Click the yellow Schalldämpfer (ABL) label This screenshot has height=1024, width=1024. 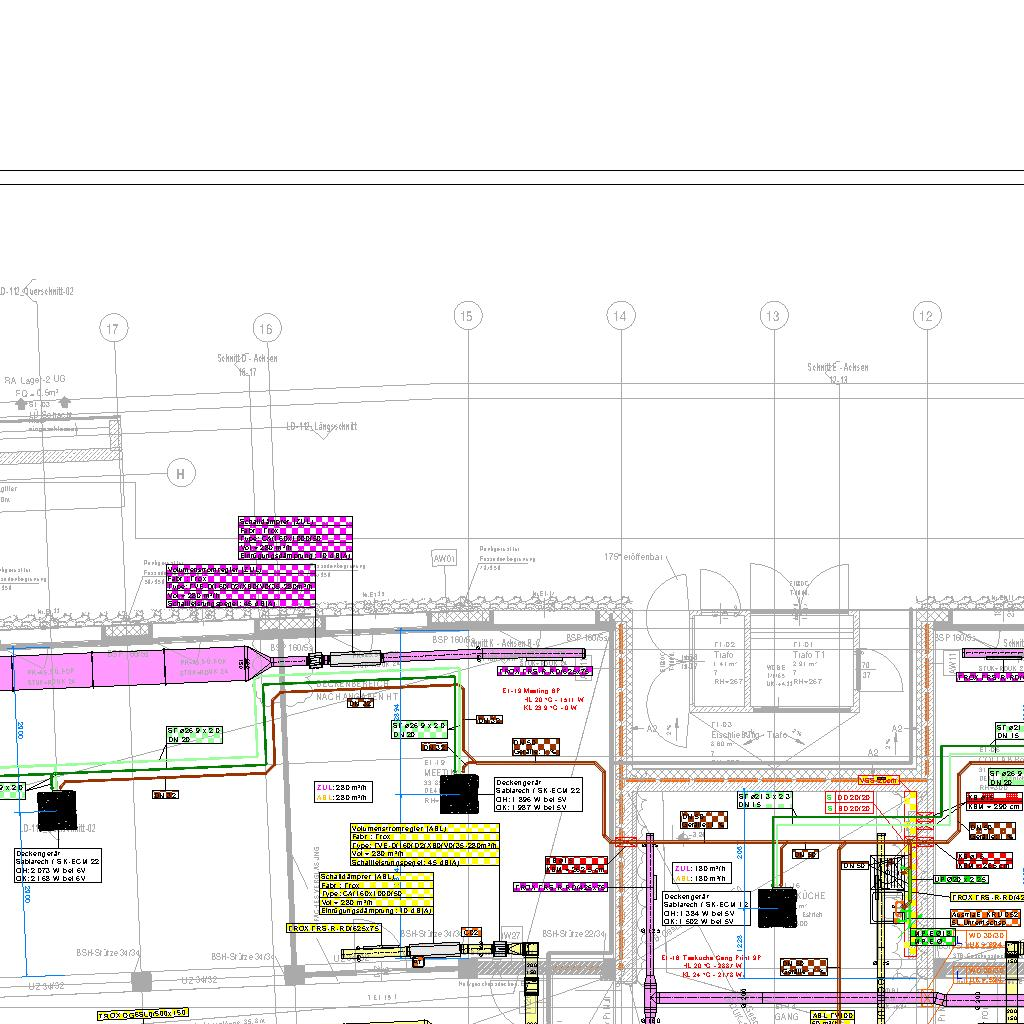[x=376, y=891]
